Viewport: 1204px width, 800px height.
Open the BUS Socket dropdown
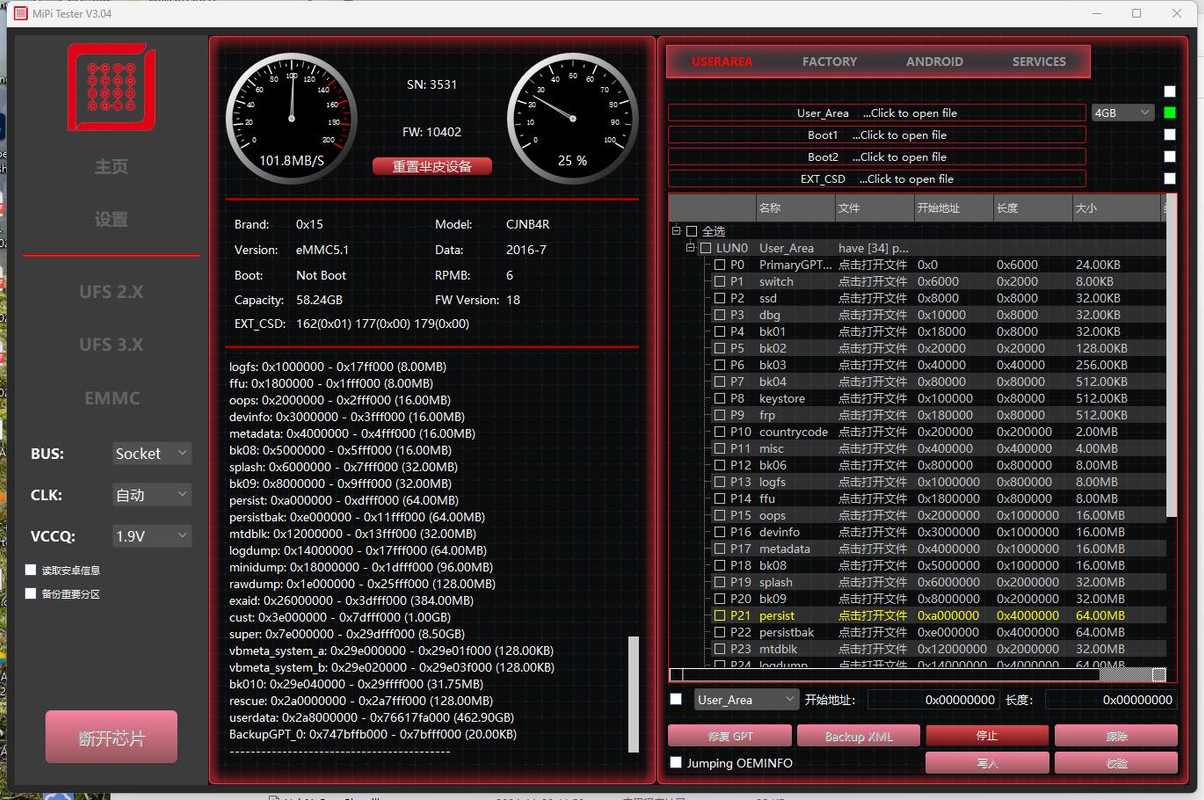coord(151,454)
